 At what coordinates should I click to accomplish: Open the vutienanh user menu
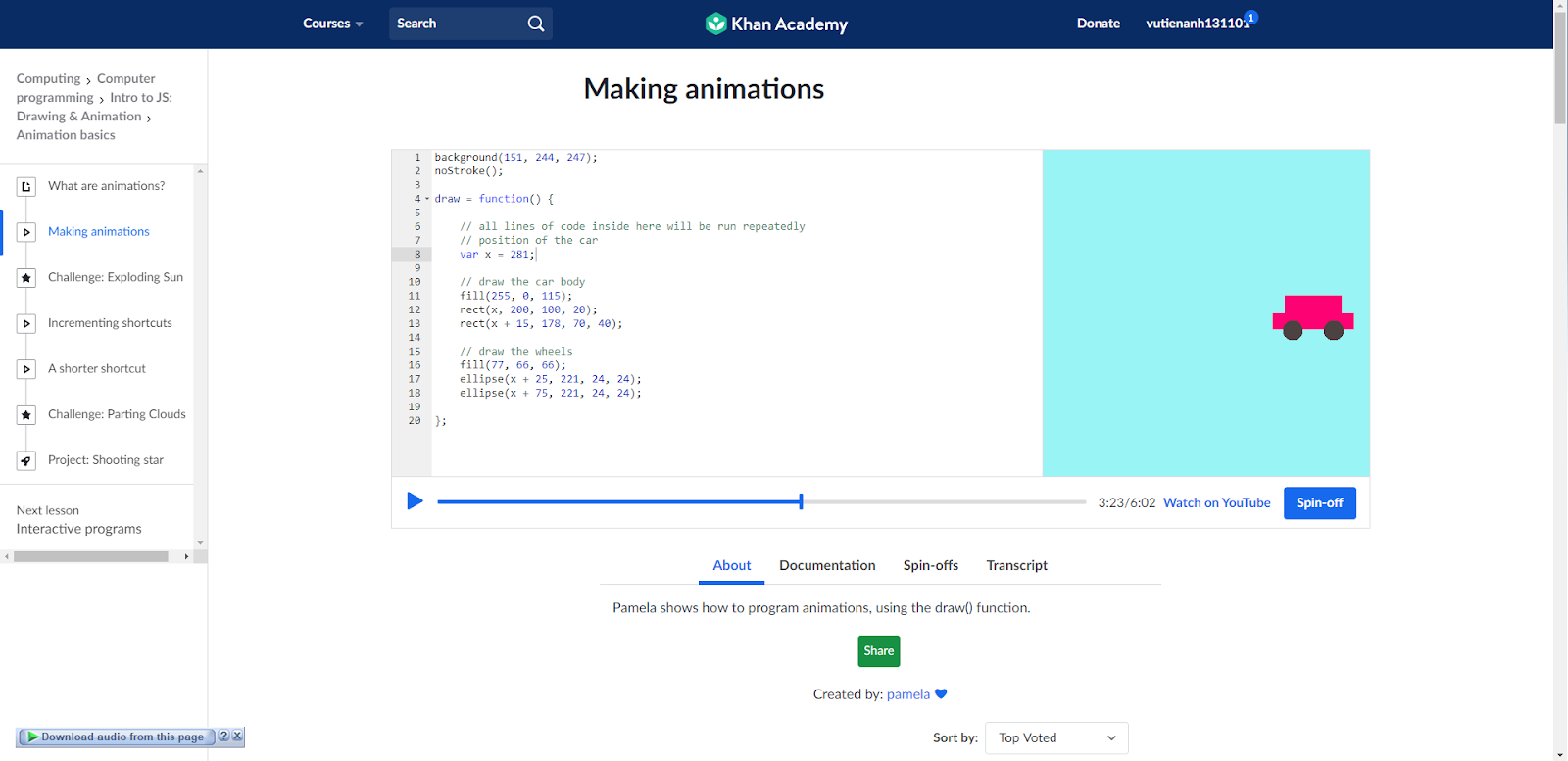[x=1197, y=24]
